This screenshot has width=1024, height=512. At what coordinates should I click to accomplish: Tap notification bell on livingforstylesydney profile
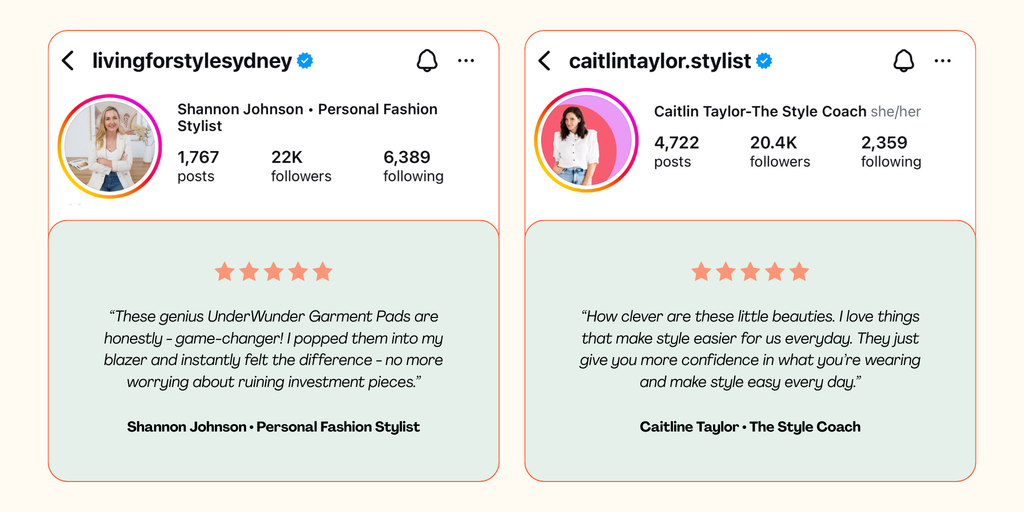point(427,61)
